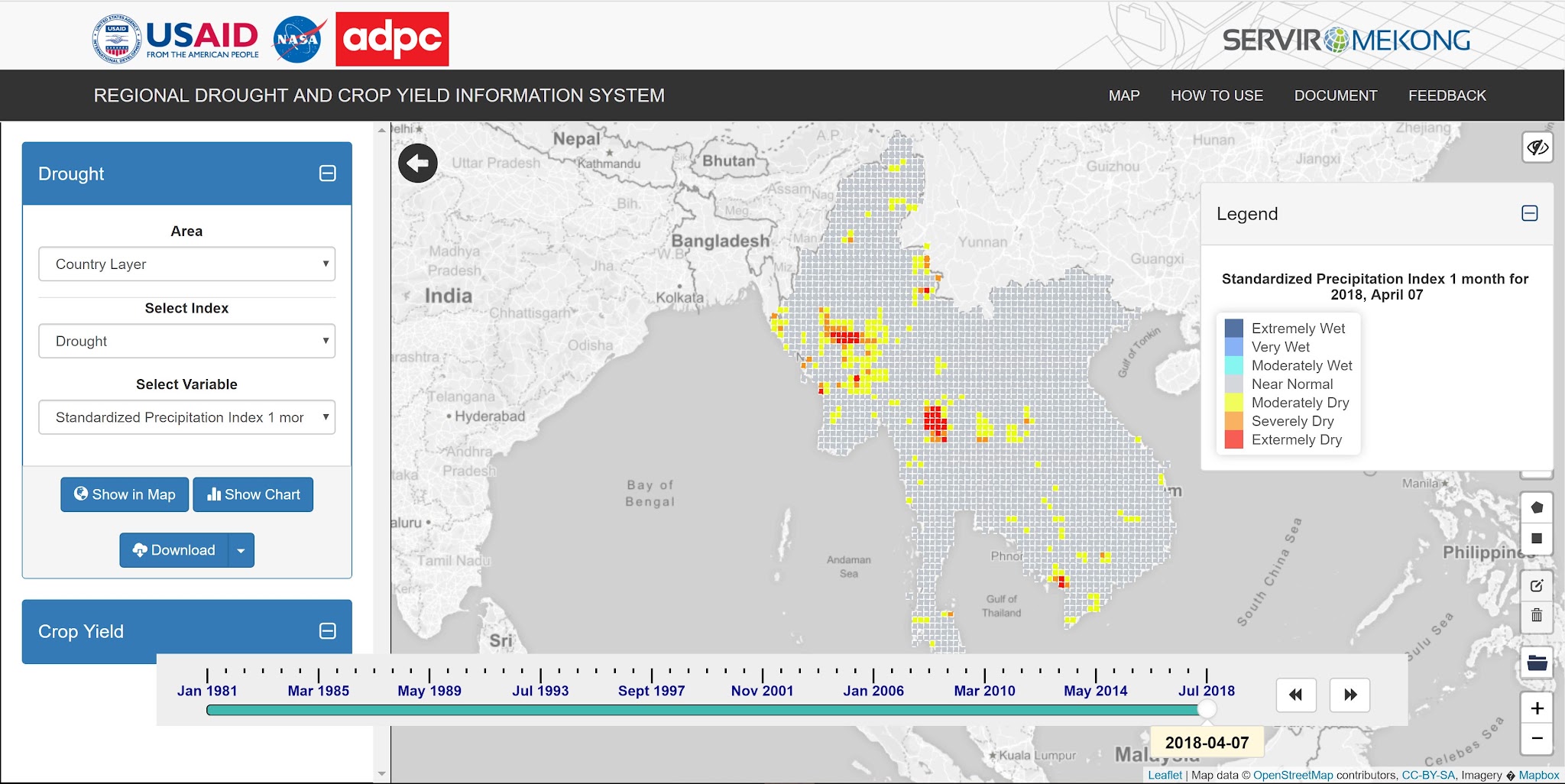Select the draw polygon tool
Viewport: 1565px width, 784px height.
[1537, 507]
